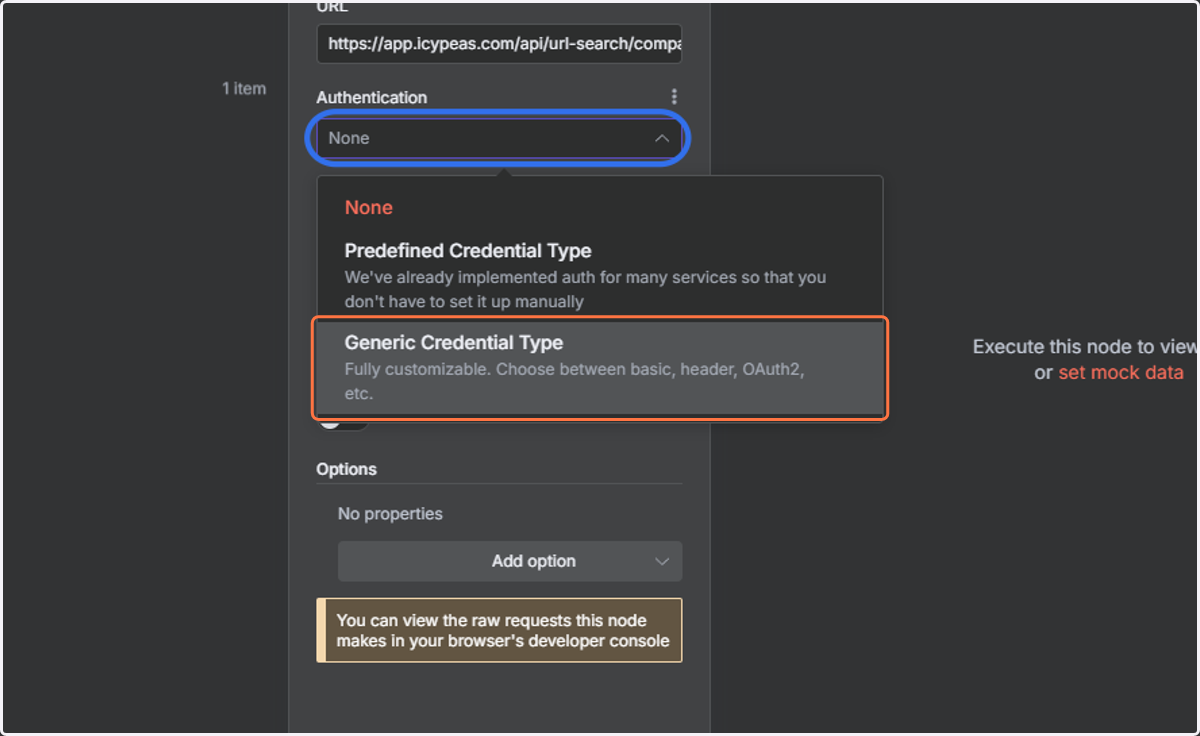Click the raw requests notice box
This screenshot has height=736, width=1200.
point(499,630)
